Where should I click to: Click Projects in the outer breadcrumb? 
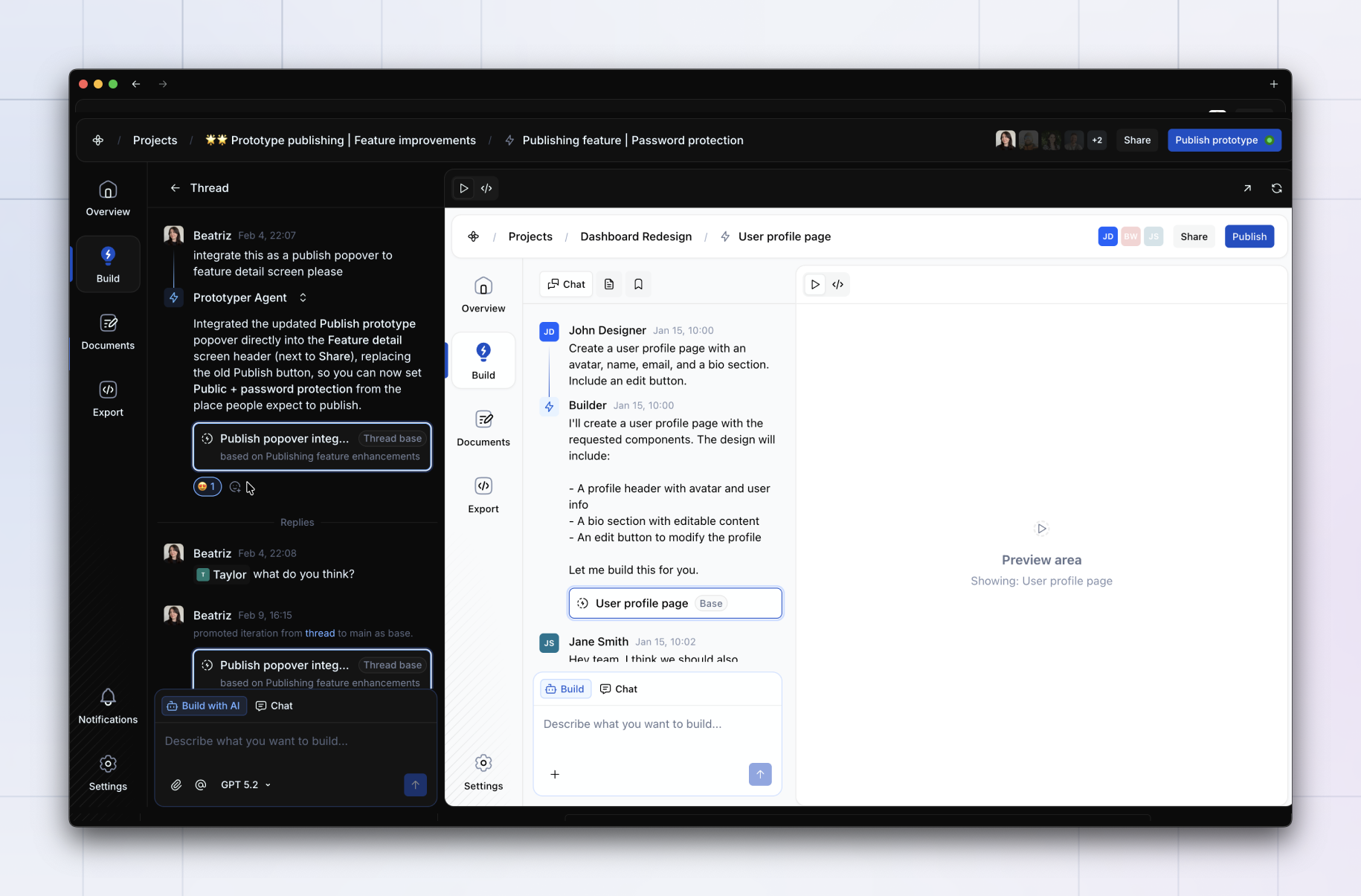point(155,141)
